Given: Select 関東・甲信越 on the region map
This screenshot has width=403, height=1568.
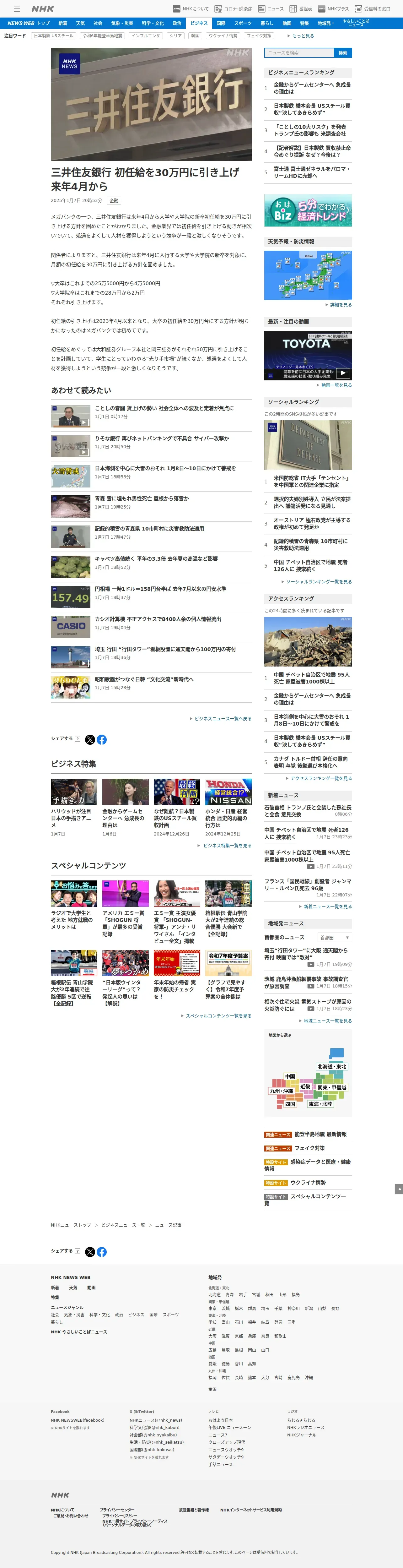Looking at the screenshot, I should (332, 1087).
